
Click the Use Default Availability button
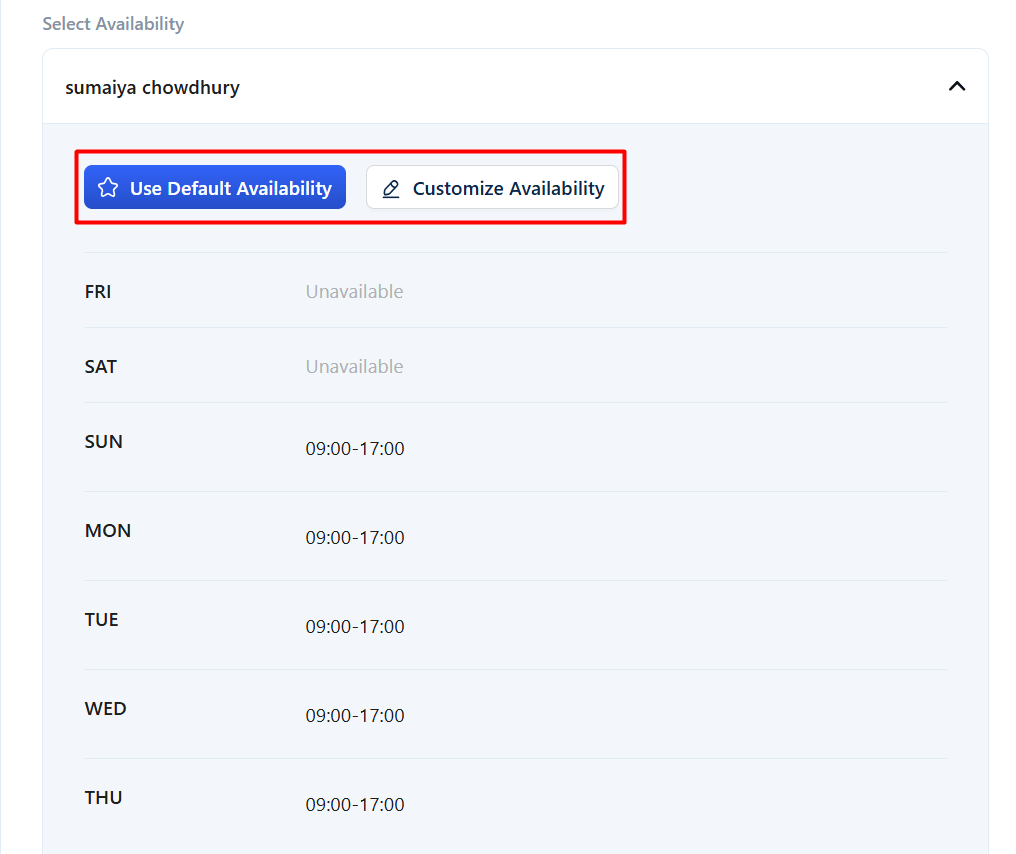214,187
